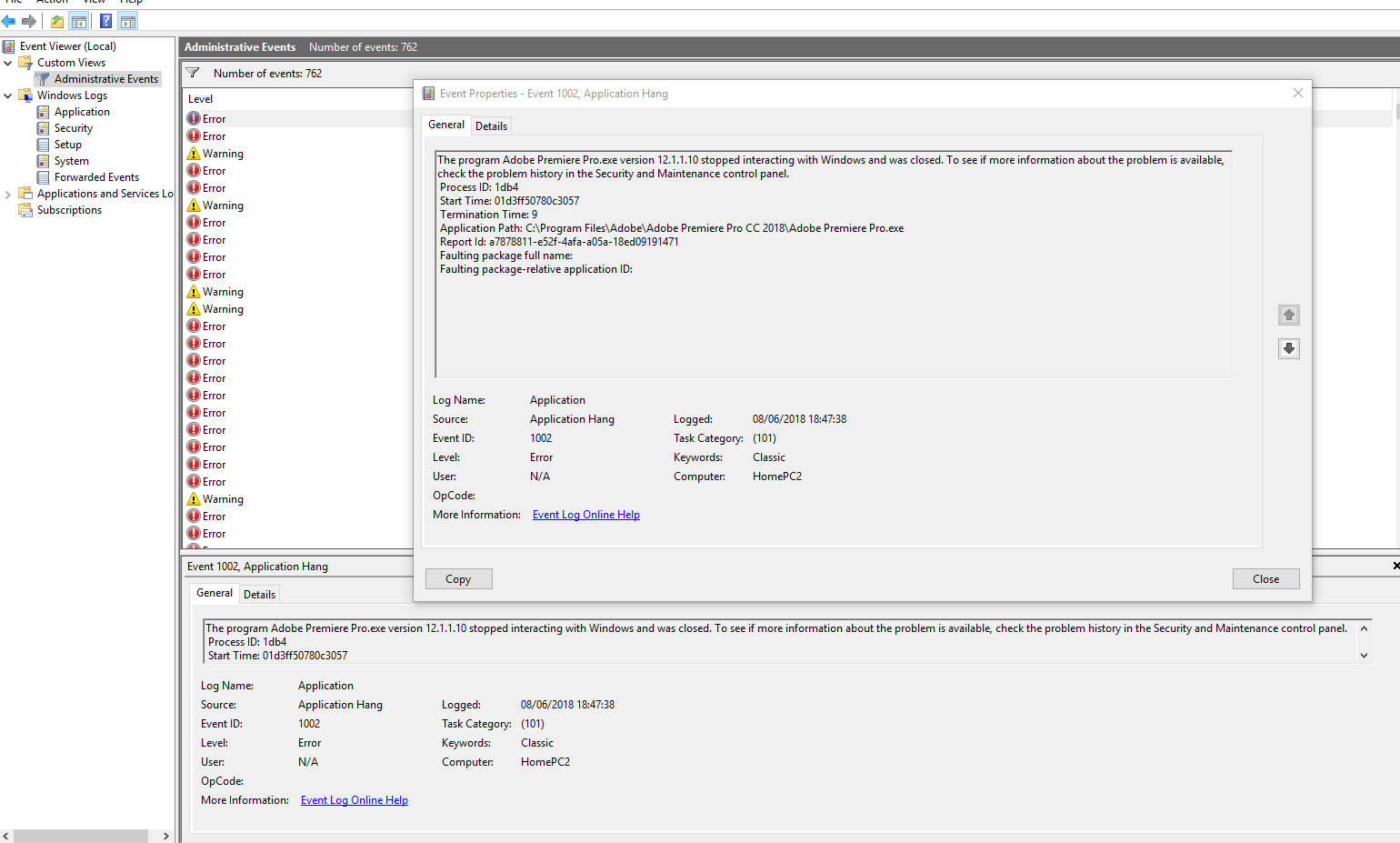The height and width of the screenshot is (843, 1400).
Task: Click the filter funnel icon beside event count
Action: click(x=193, y=73)
